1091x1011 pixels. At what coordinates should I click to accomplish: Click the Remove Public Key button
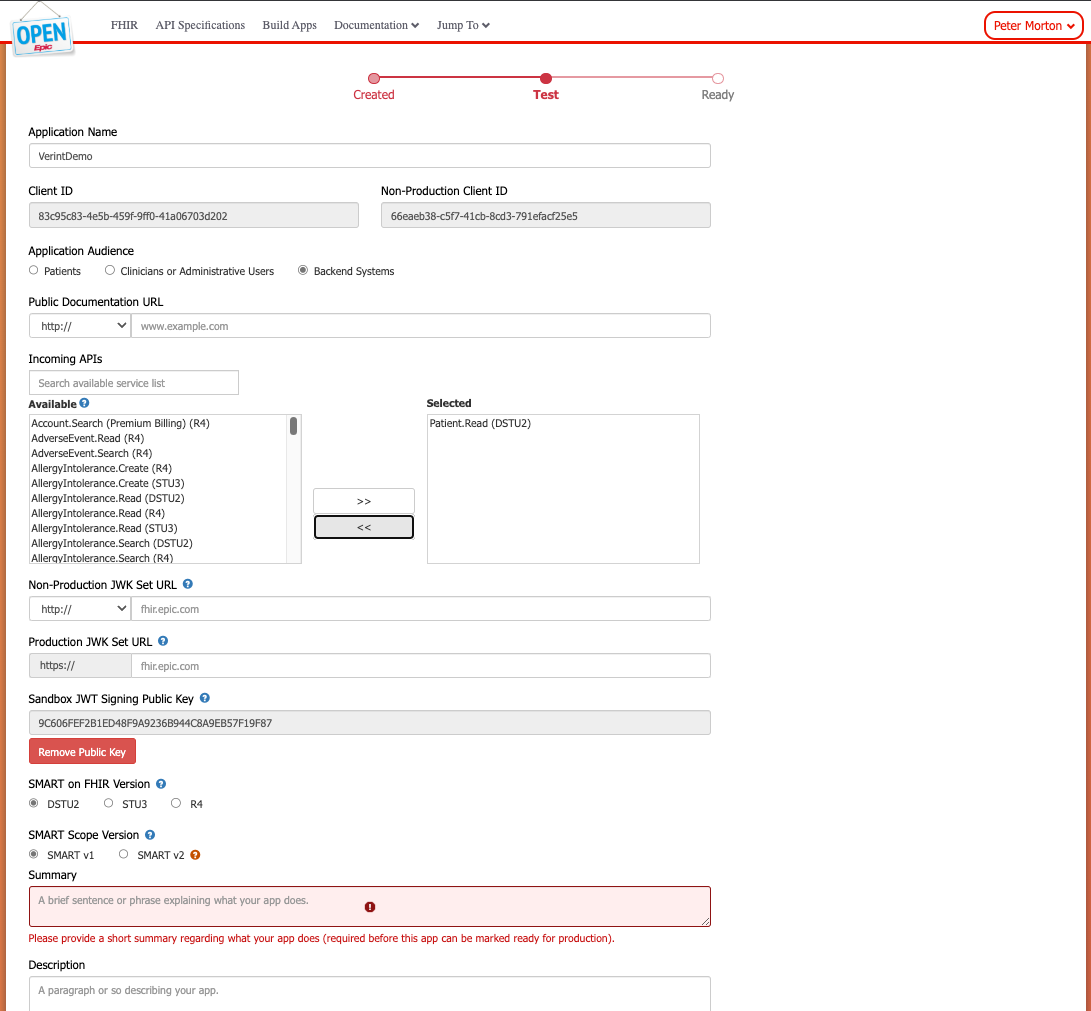82,751
